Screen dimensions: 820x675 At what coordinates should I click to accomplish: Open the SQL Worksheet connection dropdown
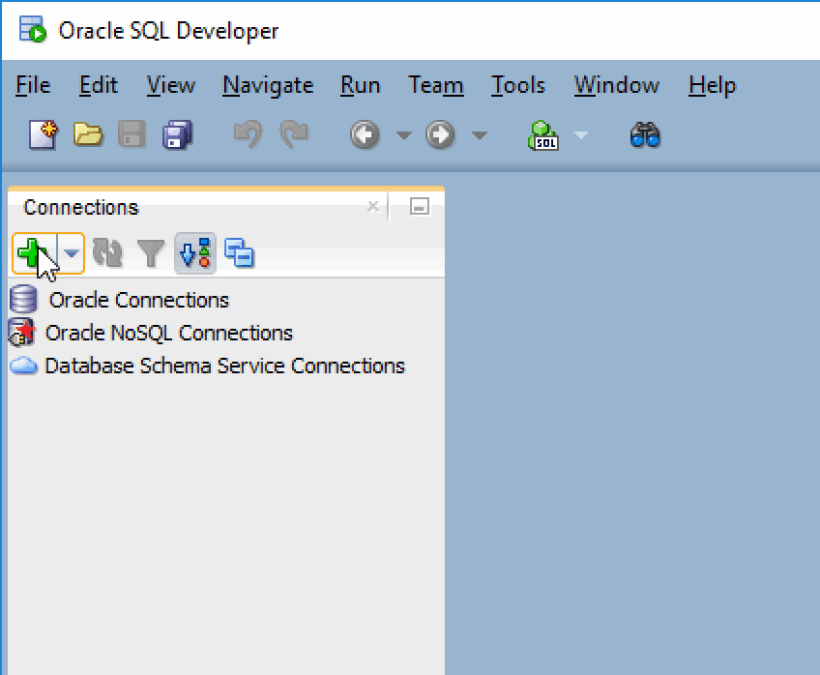pos(581,134)
